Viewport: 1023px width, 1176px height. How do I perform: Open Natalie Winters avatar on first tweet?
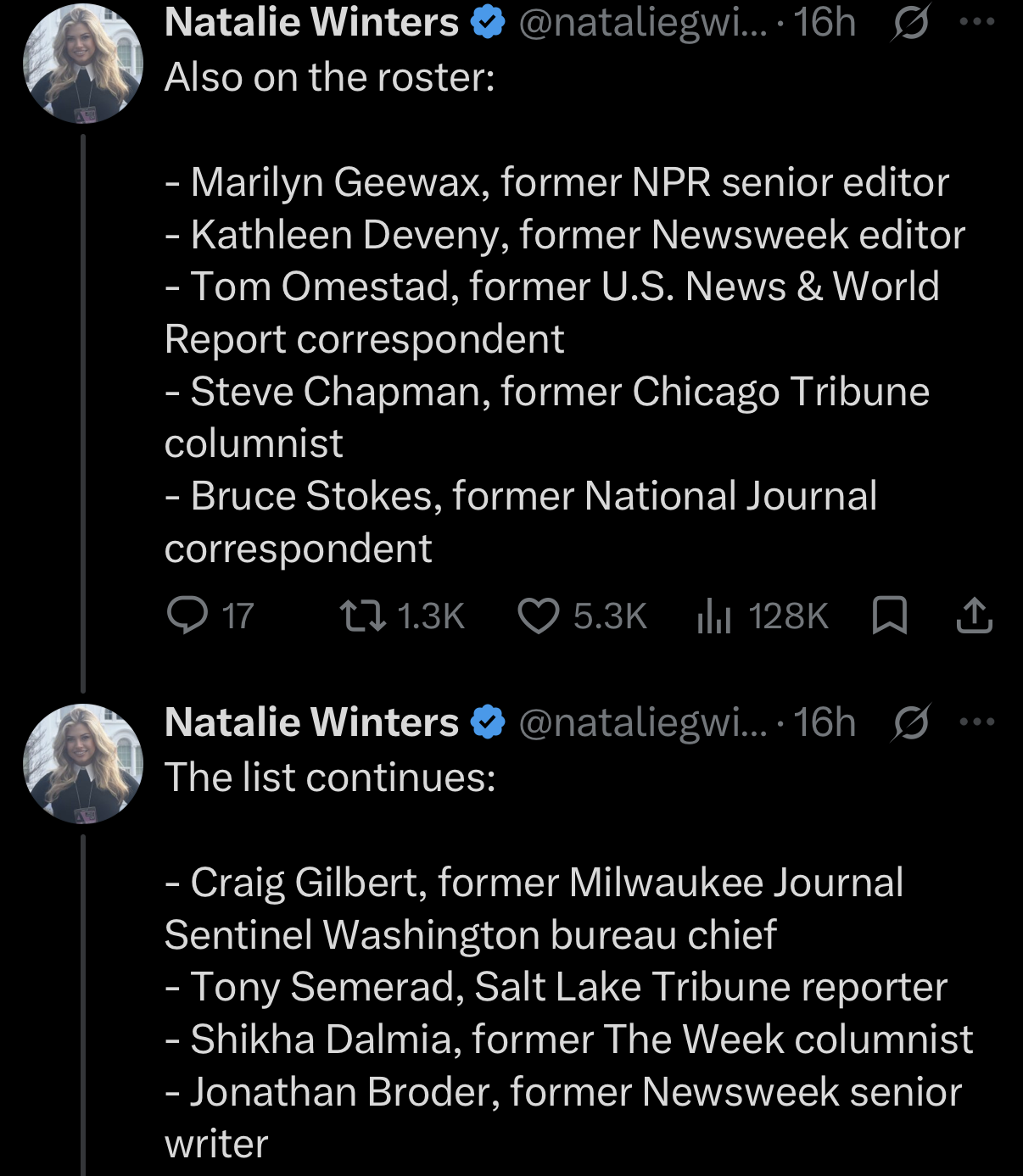click(83, 64)
